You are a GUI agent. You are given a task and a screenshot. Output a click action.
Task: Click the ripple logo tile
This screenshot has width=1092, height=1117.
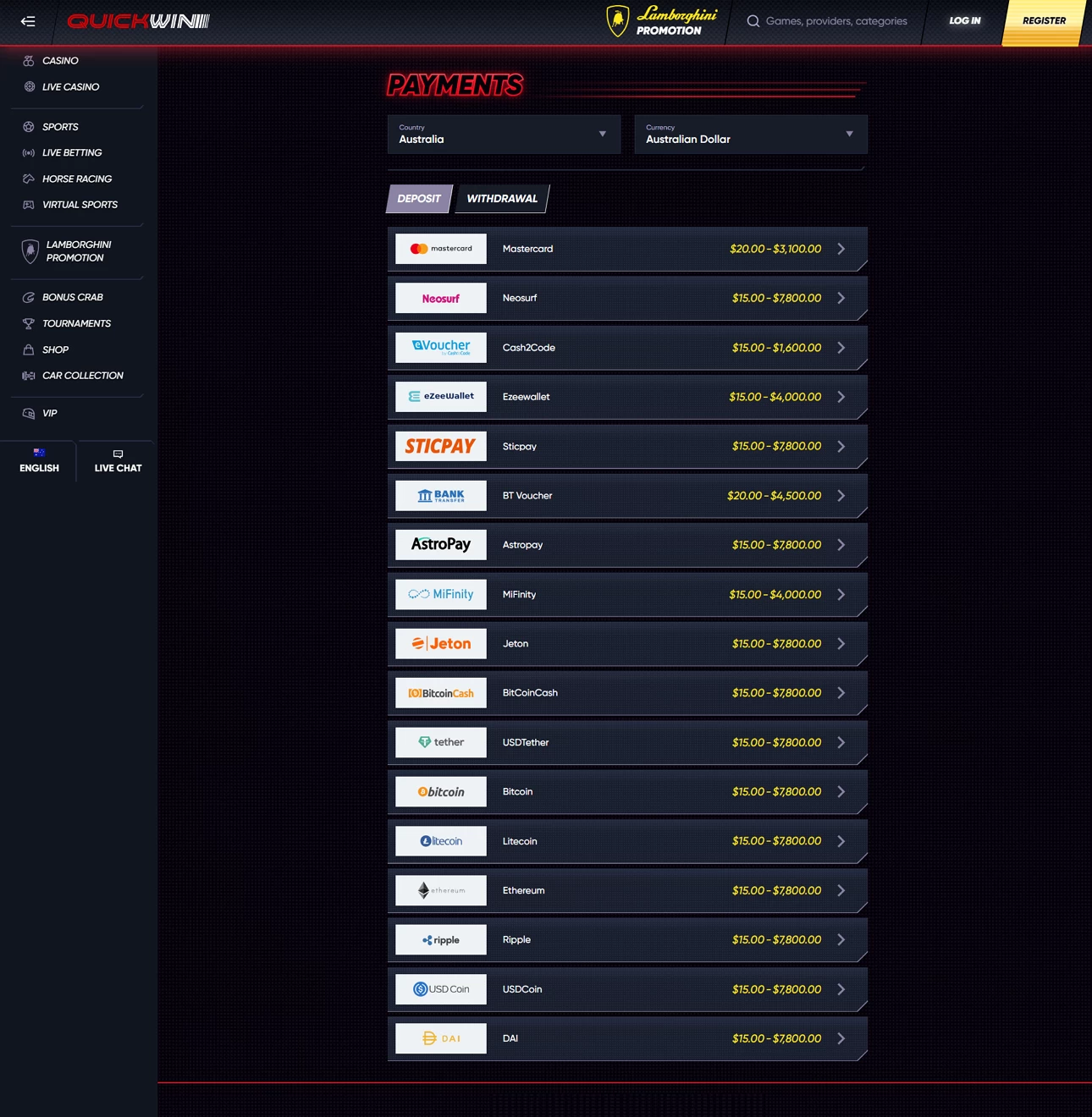441,939
